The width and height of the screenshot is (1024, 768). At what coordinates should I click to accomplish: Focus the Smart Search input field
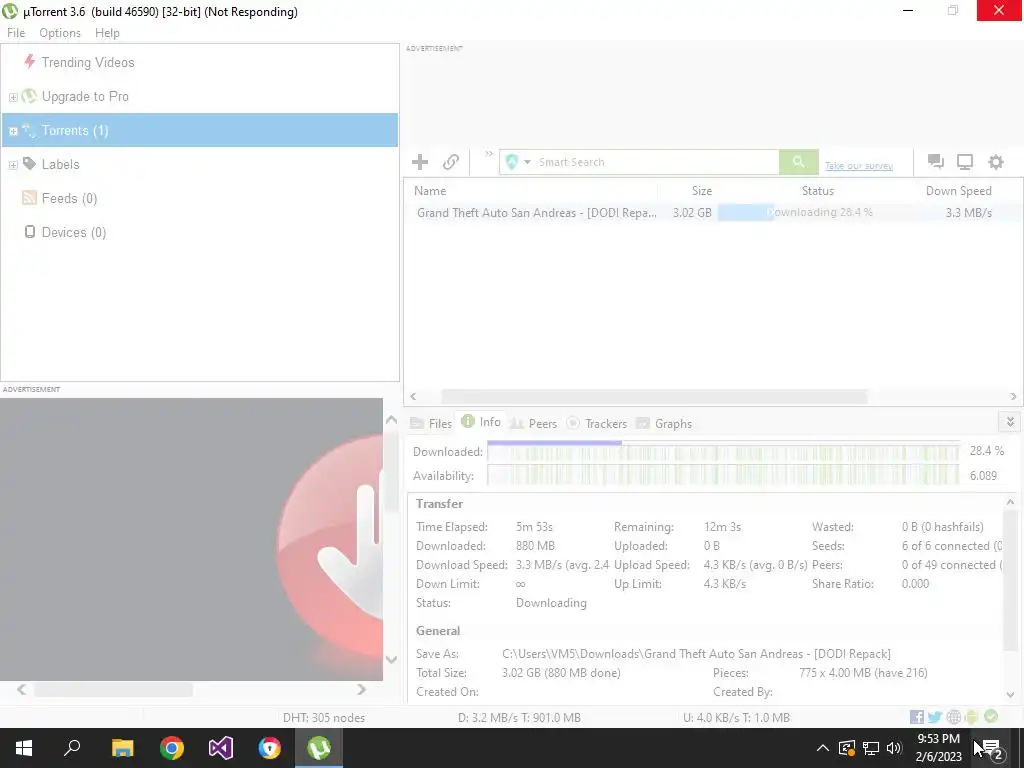click(656, 162)
